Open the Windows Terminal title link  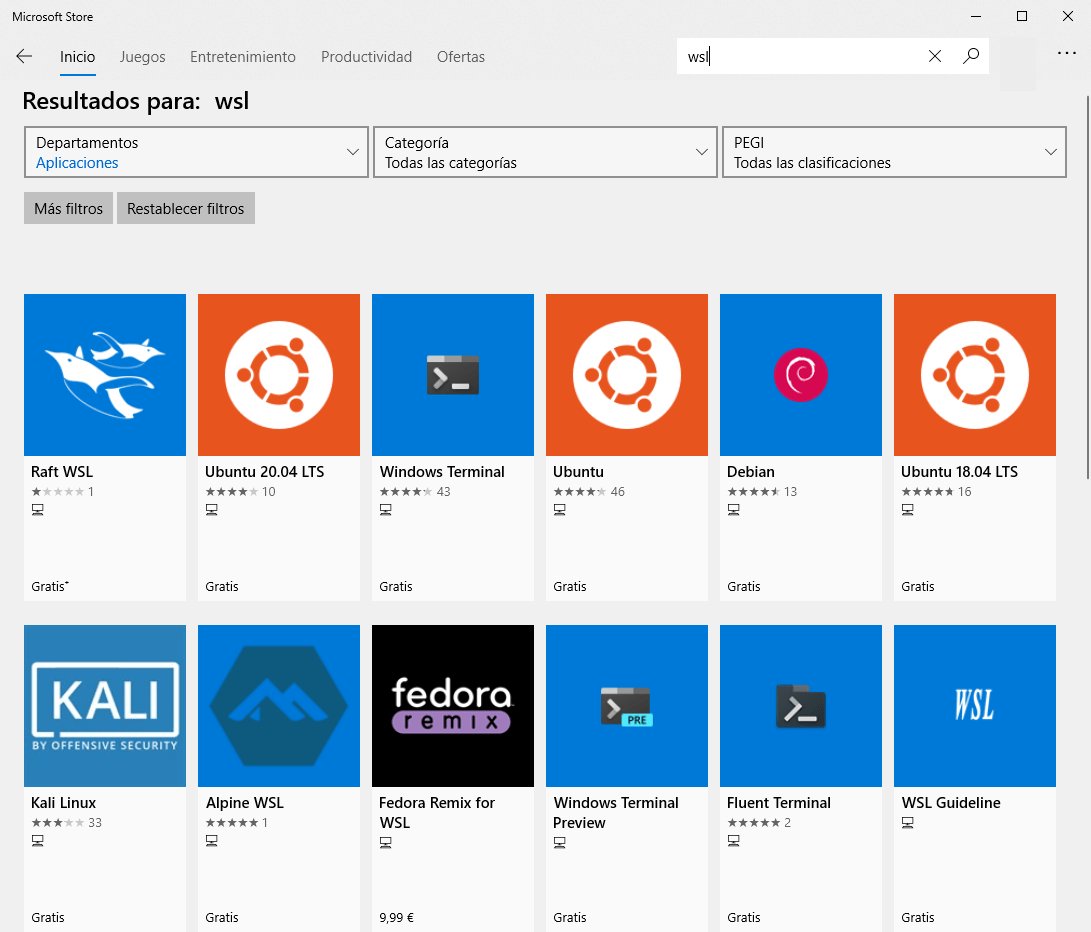click(x=442, y=472)
